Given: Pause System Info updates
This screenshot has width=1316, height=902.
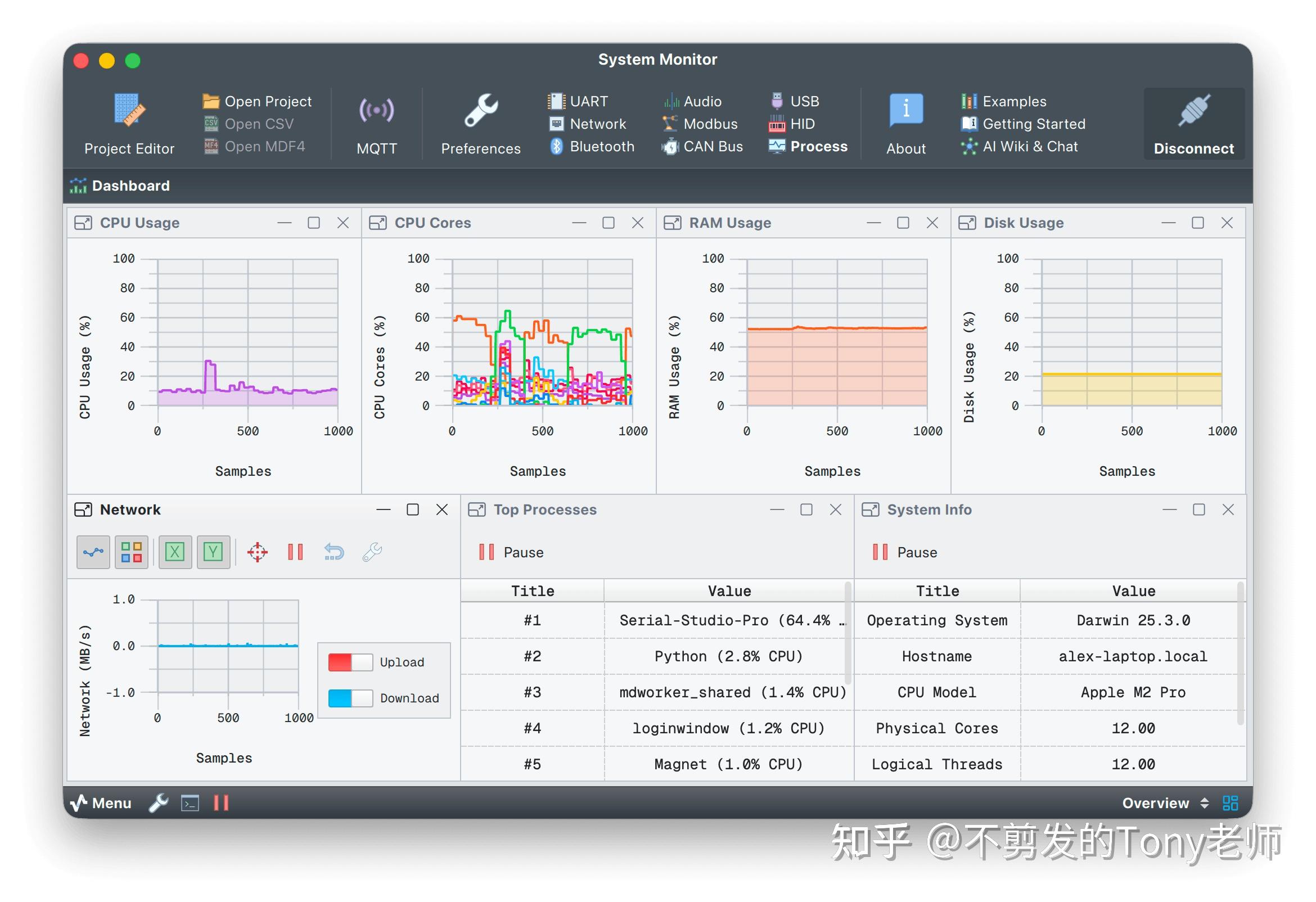Looking at the screenshot, I should pos(904,553).
